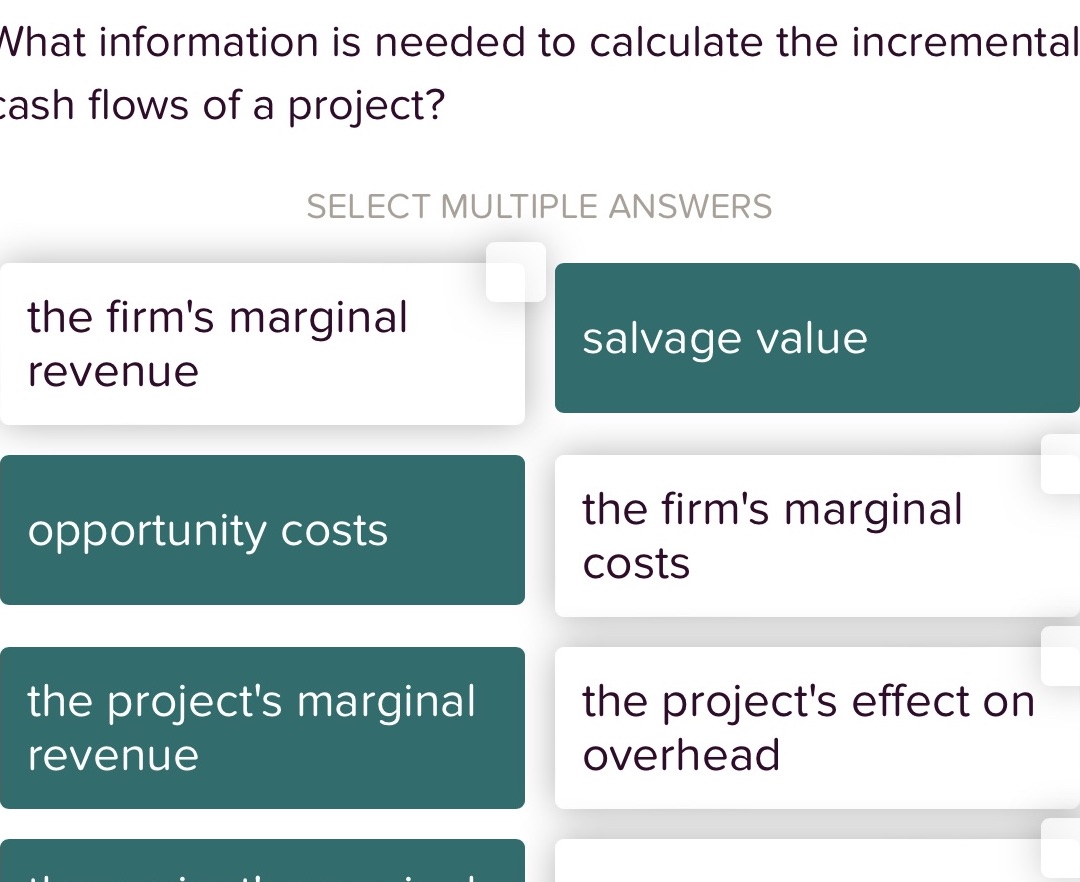The height and width of the screenshot is (882, 1080).
Task: Deselect 'the project's marginal revenue' card
Action: click(262, 728)
